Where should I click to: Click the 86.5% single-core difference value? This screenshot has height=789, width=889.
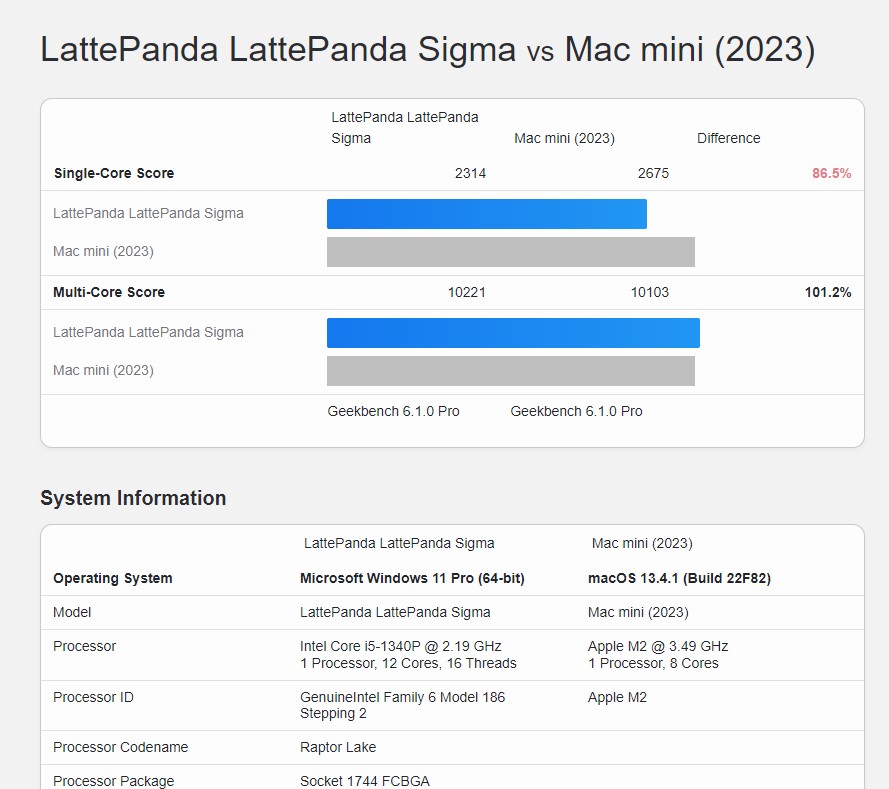tap(831, 173)
